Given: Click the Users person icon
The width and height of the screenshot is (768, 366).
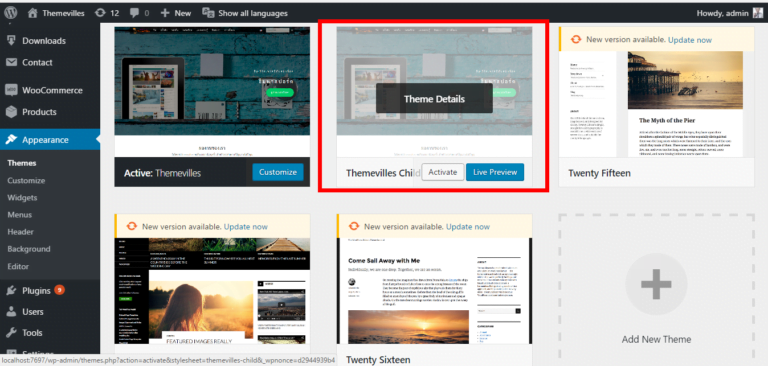Looking at the screenshot, I should (x=11, y=312).
